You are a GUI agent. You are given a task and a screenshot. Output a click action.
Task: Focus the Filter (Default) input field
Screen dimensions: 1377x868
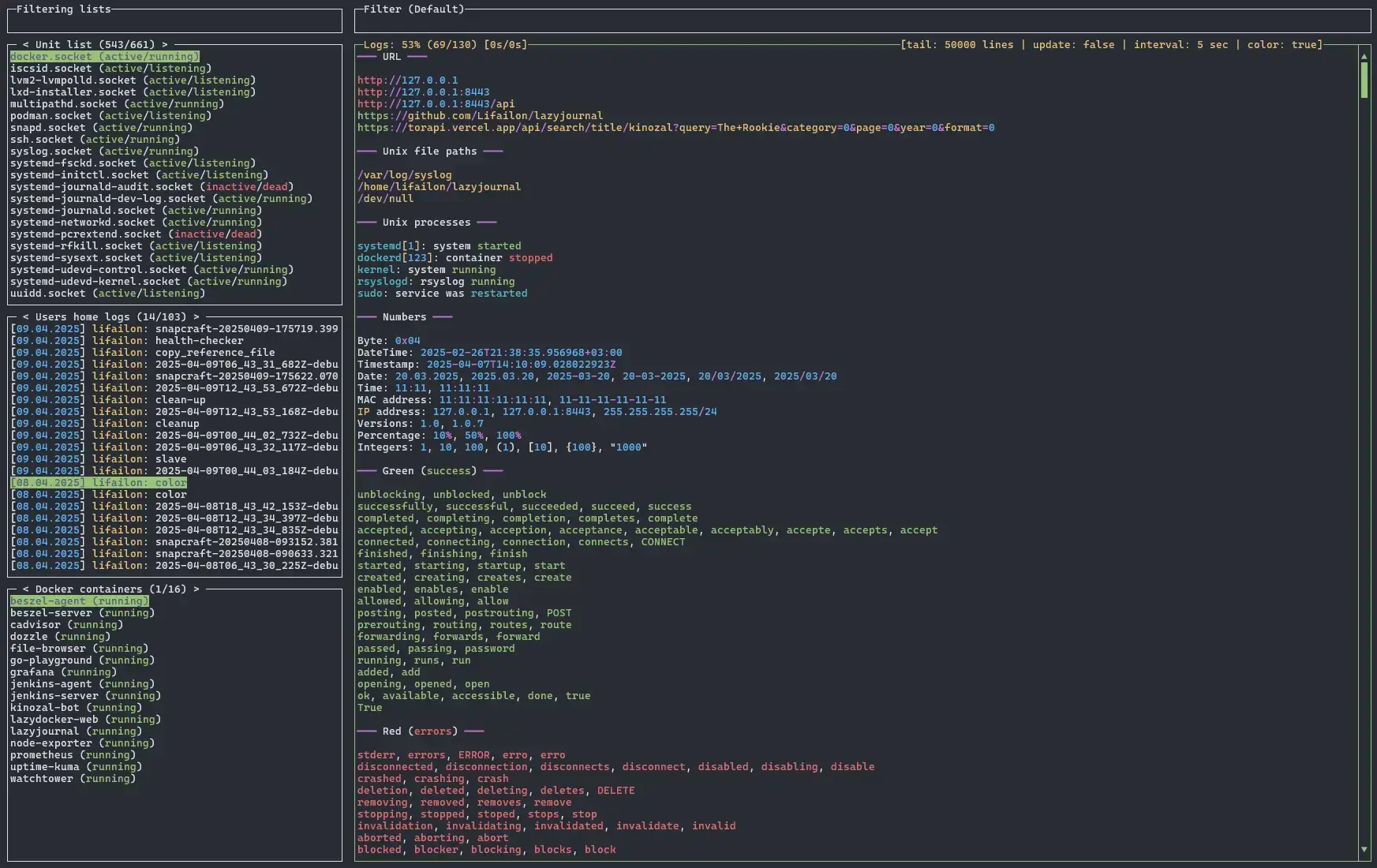click(862, 21)
